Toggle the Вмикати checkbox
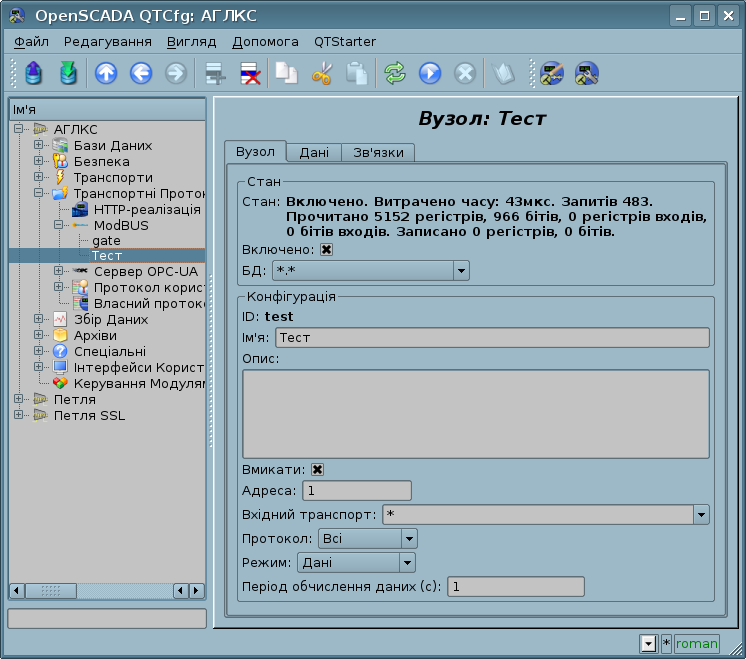746x659 pixels. [x=317, y=470]
